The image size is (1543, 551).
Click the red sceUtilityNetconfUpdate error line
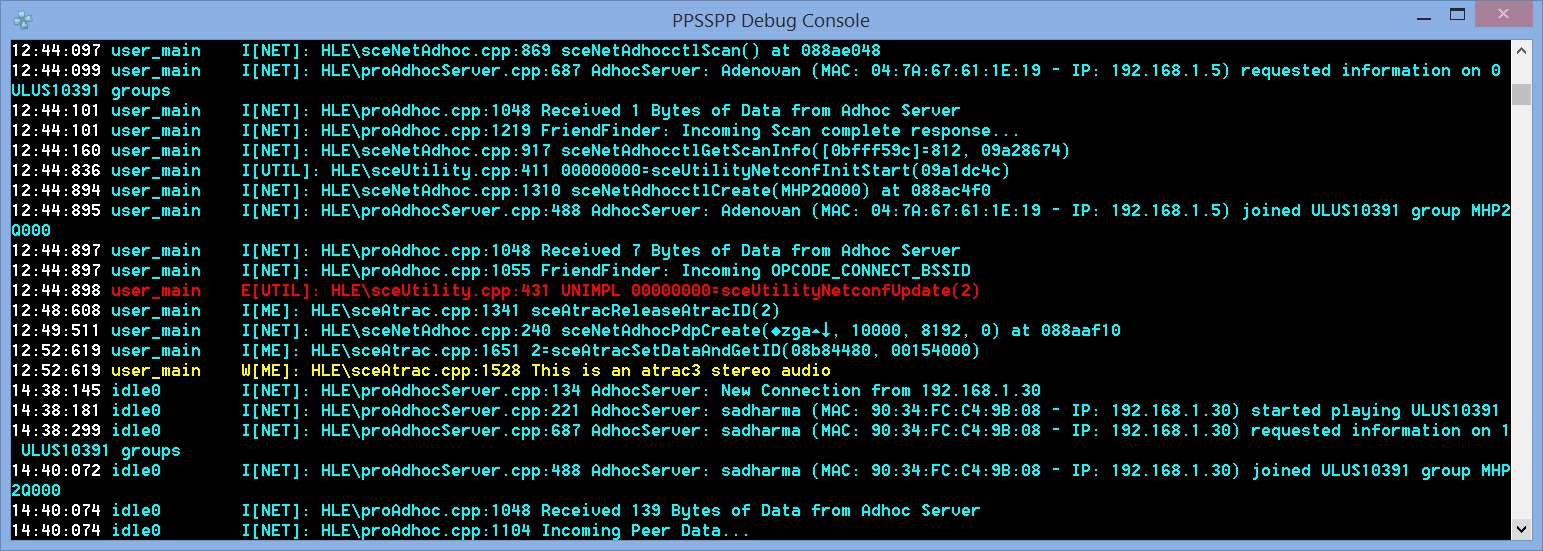[x=610, y=291]
